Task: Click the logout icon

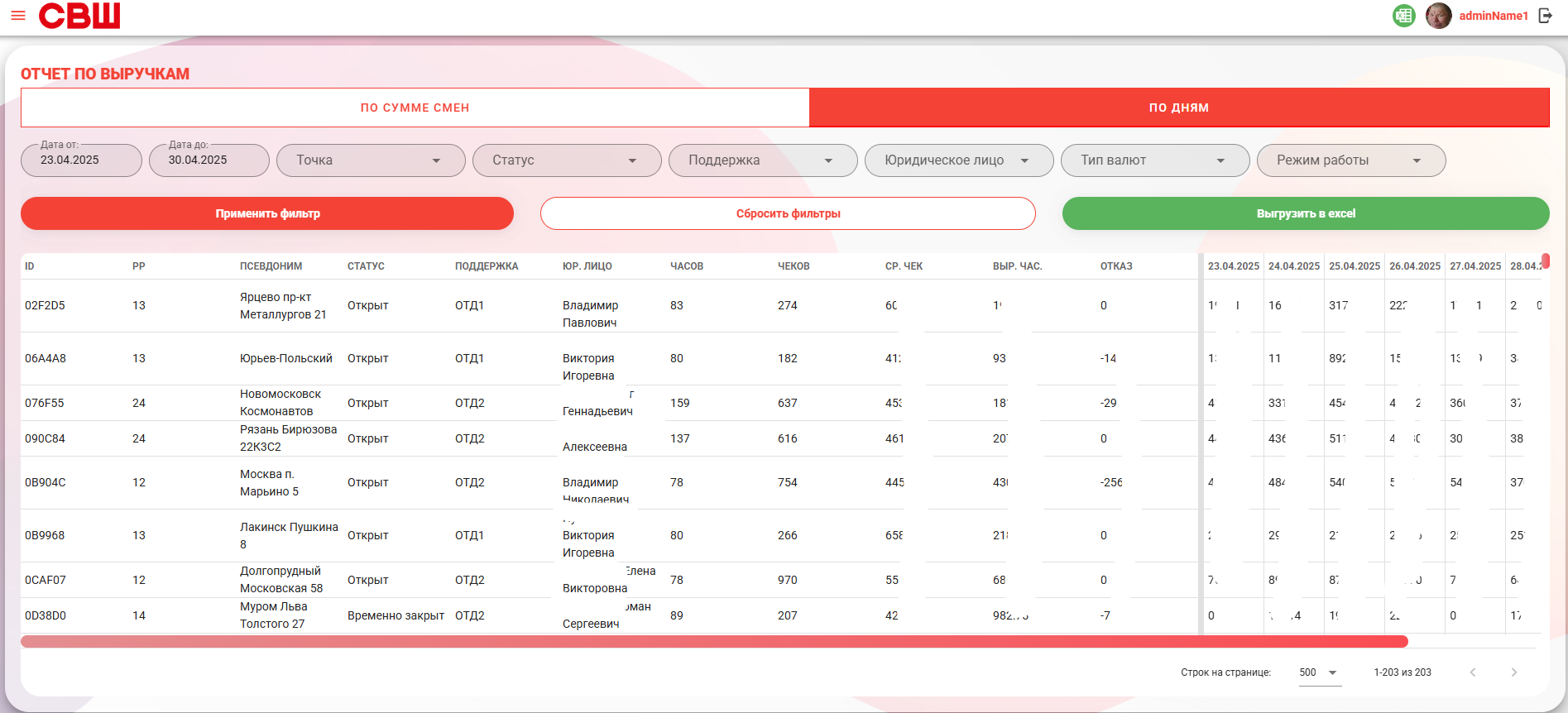Action: coord(1545,16)
